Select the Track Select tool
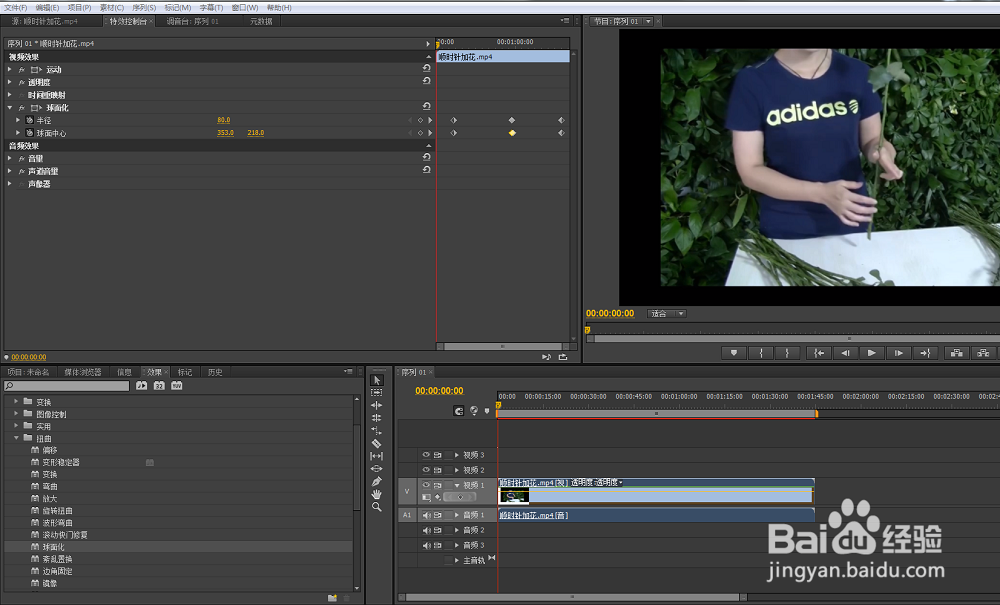 click(376, 393)
